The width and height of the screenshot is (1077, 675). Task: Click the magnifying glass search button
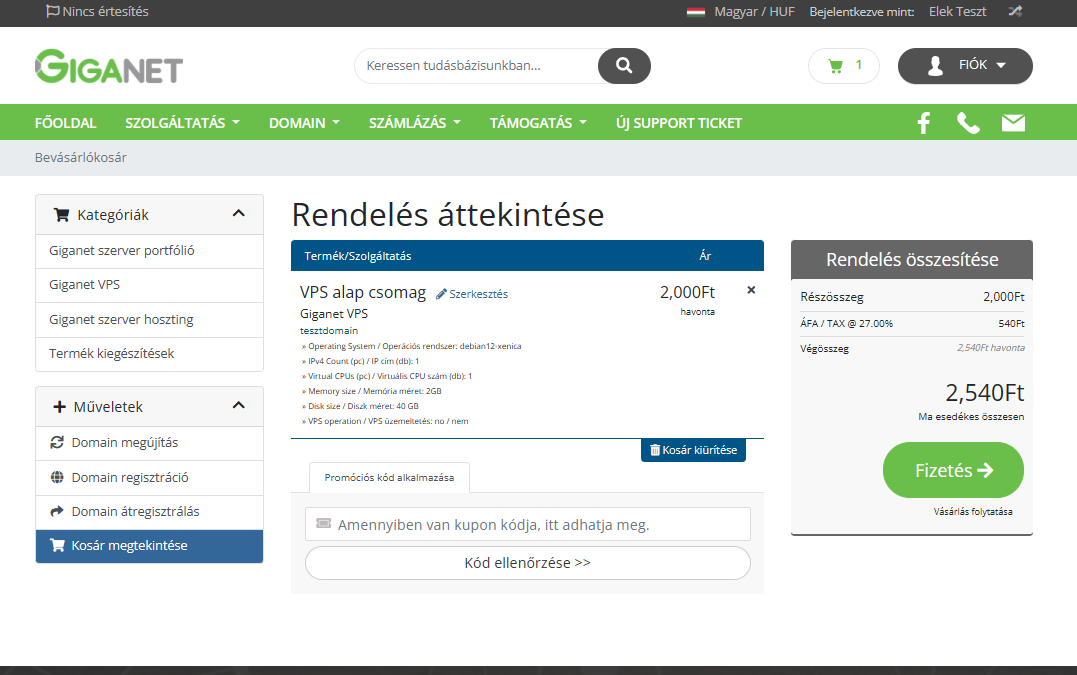pos(624,66)
